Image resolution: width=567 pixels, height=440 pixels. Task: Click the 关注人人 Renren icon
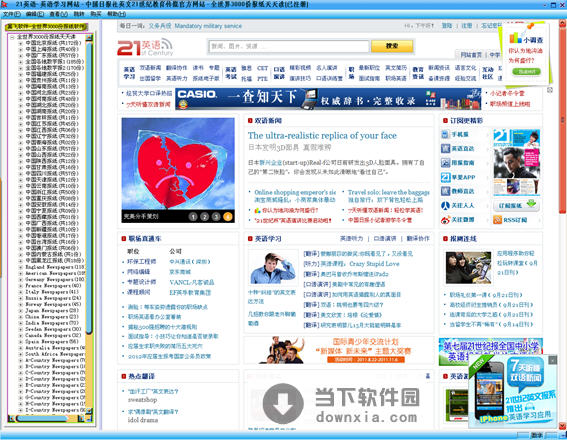(x=445, y=205)
